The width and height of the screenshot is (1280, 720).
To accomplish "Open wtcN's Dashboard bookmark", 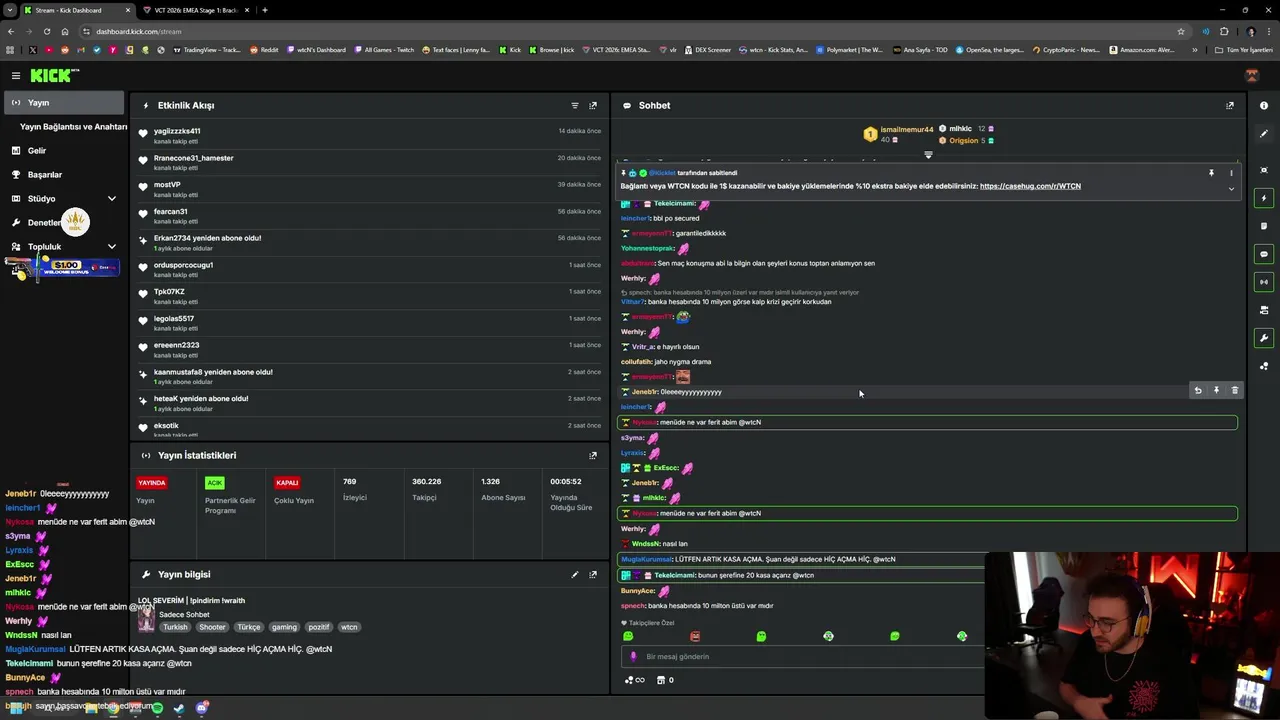I will 317,49.
